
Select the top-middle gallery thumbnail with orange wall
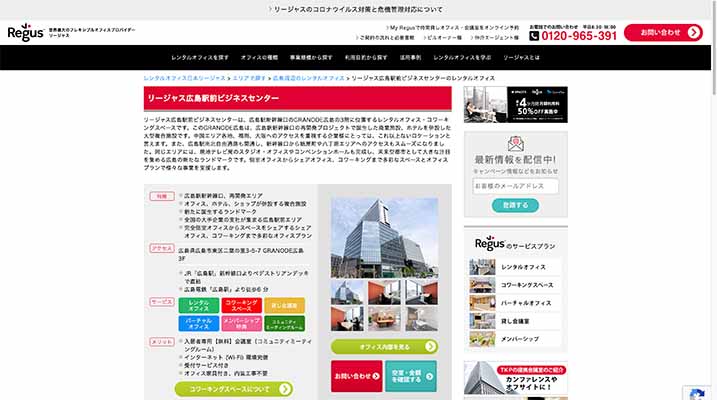[384, 293]
